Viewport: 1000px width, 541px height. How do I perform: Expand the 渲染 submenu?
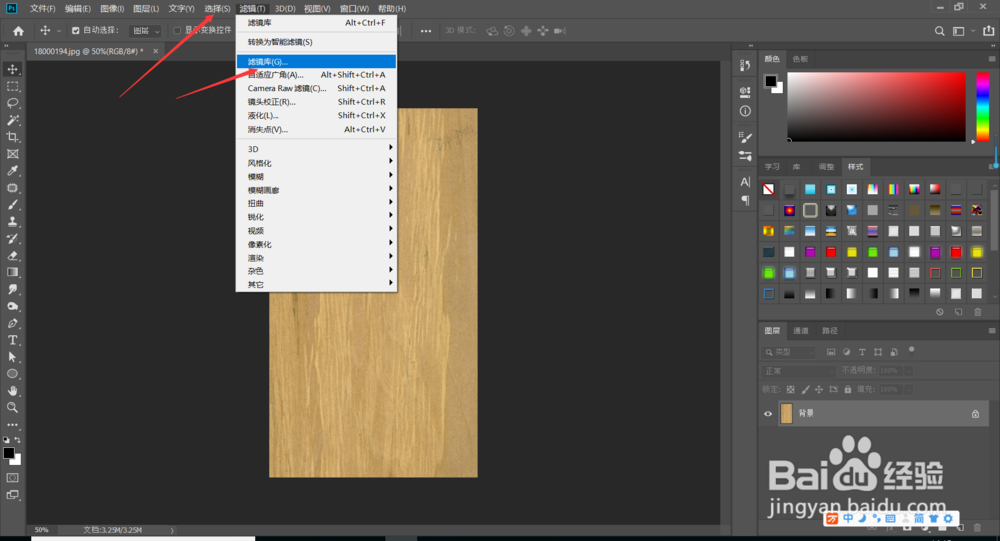[x=316, y=258]
